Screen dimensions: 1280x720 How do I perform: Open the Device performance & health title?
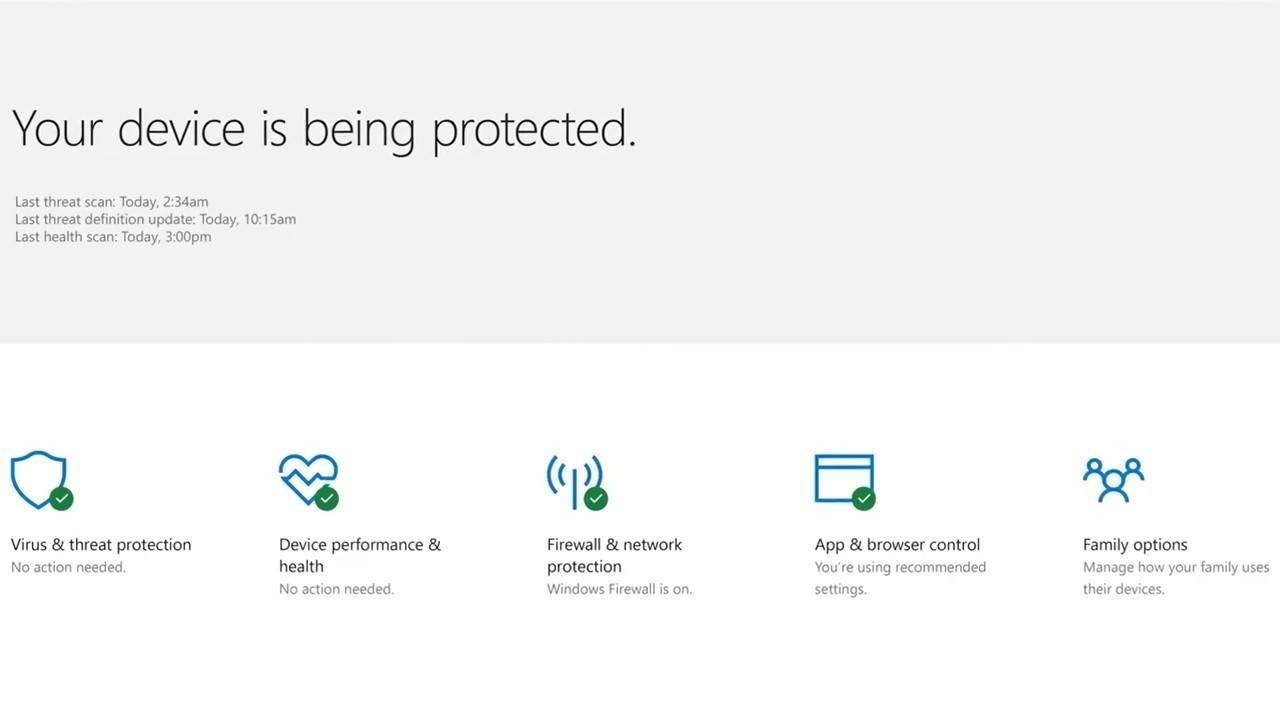[360, 555]
